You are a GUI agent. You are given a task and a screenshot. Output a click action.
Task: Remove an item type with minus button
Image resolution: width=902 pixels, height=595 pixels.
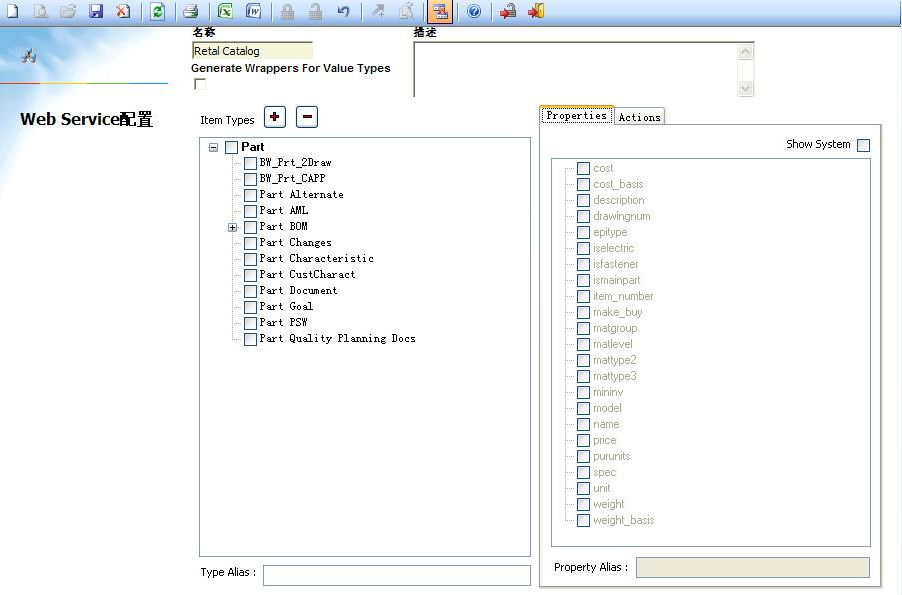pyautogui.click(x=307, y=117)
